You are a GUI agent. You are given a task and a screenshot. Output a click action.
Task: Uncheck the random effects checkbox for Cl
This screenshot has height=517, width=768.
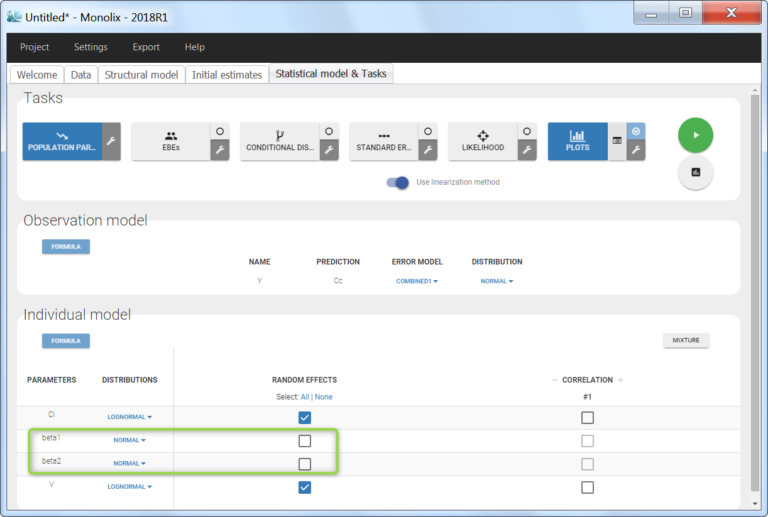click(305, 417)
